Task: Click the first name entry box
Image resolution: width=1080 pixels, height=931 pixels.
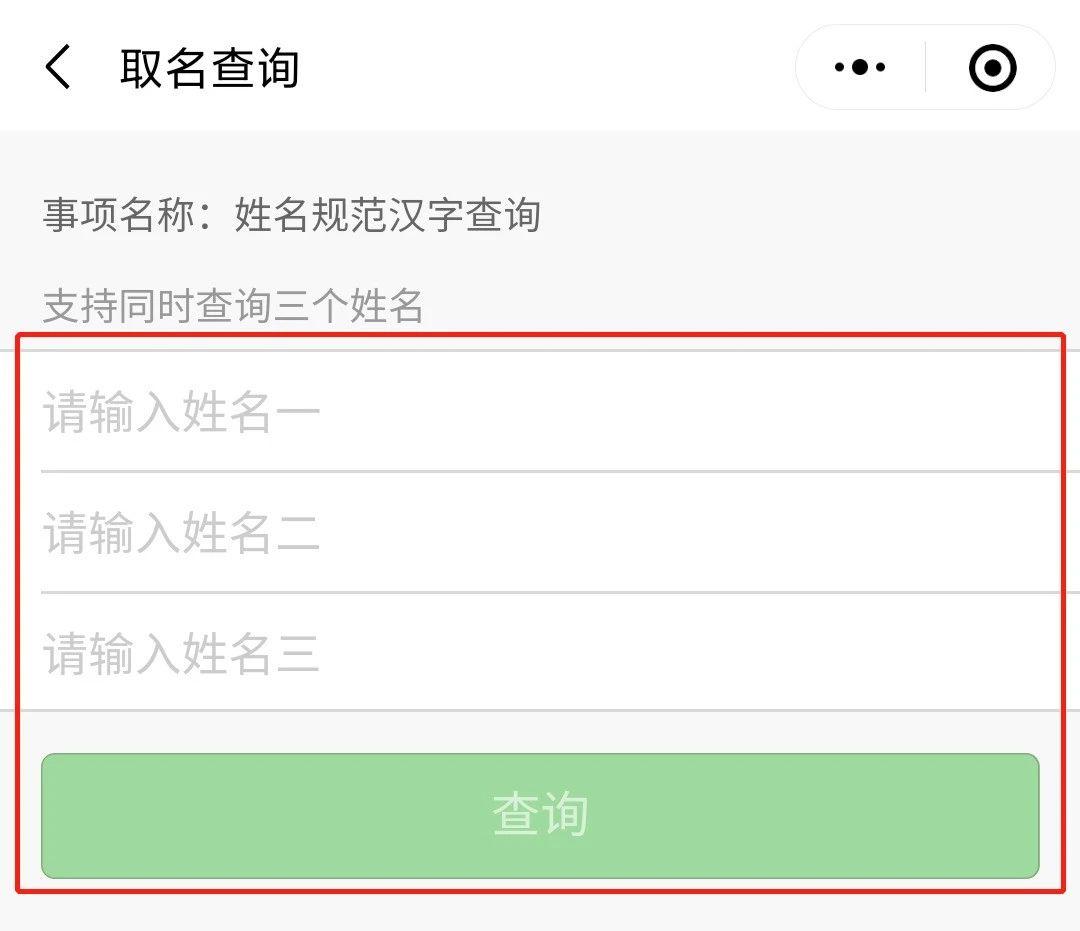Action: pyautogui.click(x=400, y=410)
